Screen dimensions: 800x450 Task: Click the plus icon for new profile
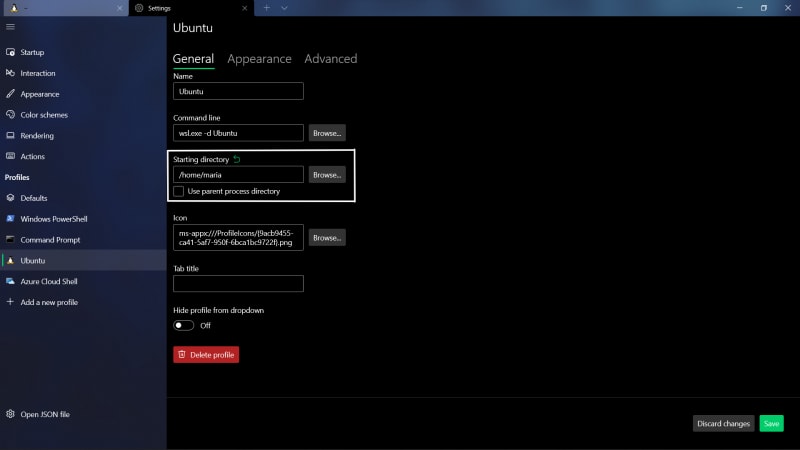tap(10, 302)
